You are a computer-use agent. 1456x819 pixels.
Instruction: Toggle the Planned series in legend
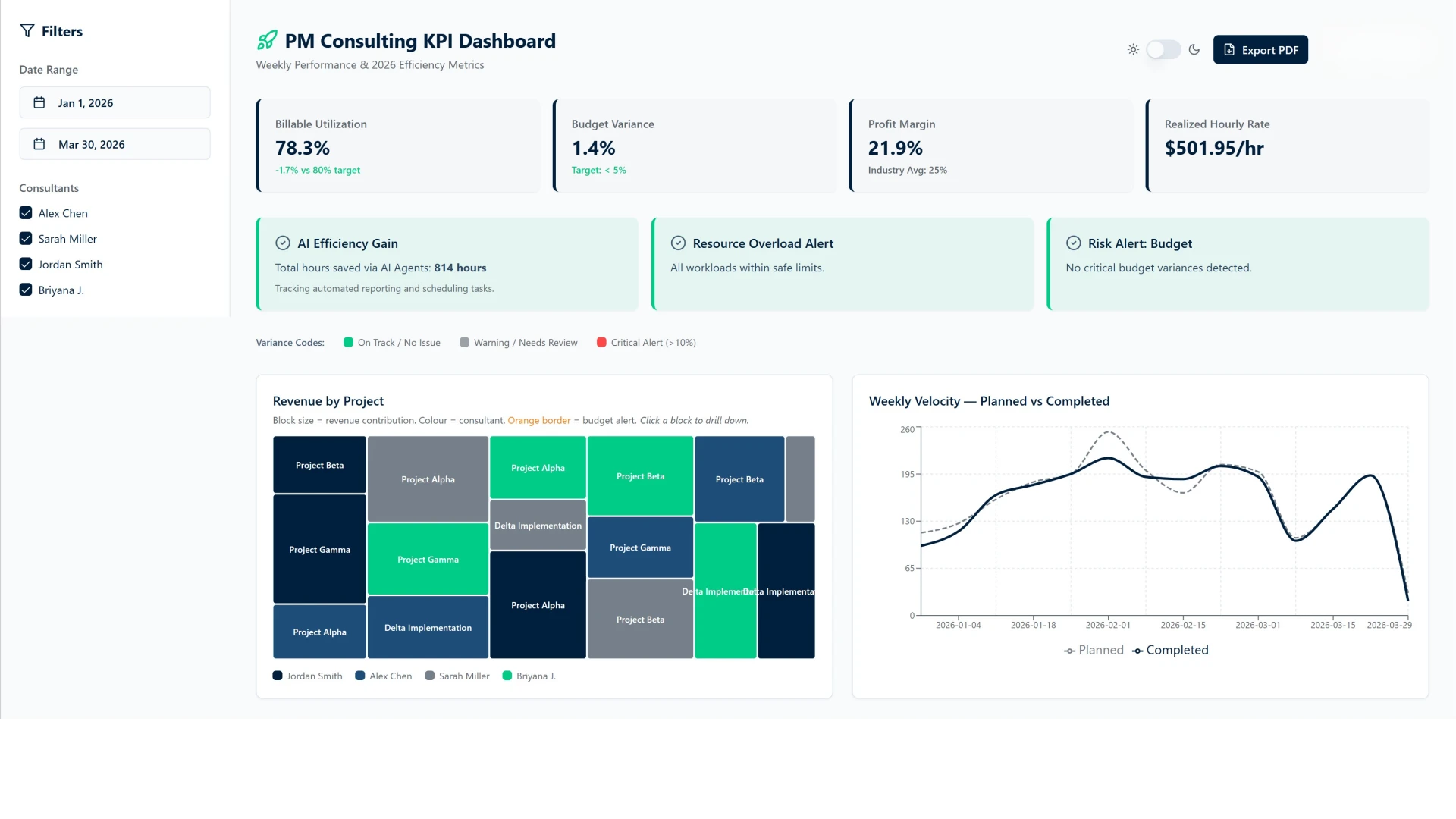(1094, 651)
